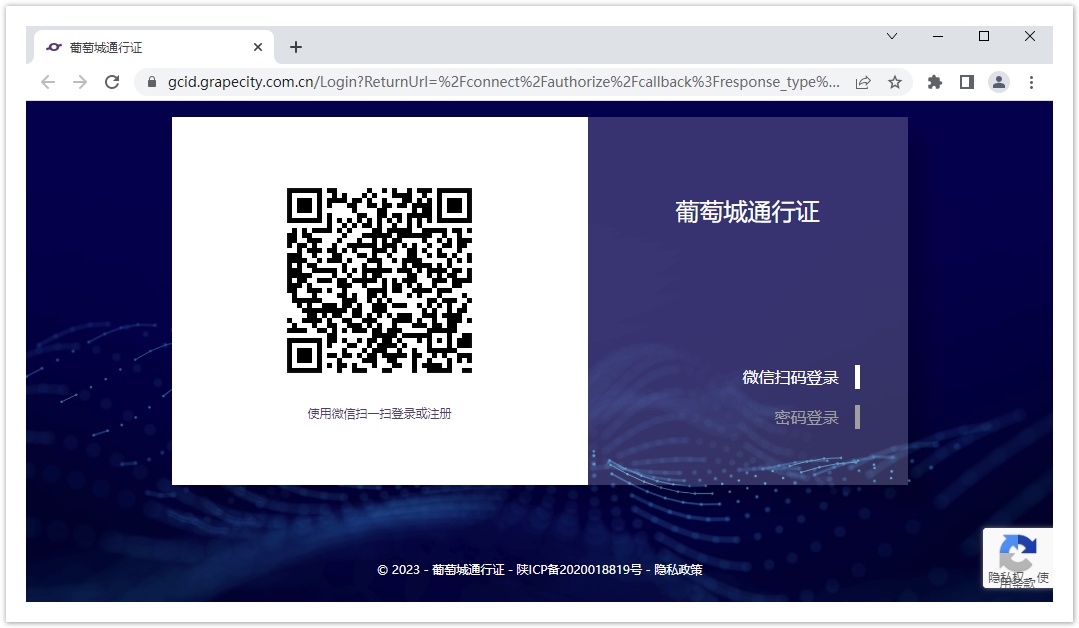Screen dimensions: 1079x628
Task: Switch to 密码登录 option
Action: point(806,418)
